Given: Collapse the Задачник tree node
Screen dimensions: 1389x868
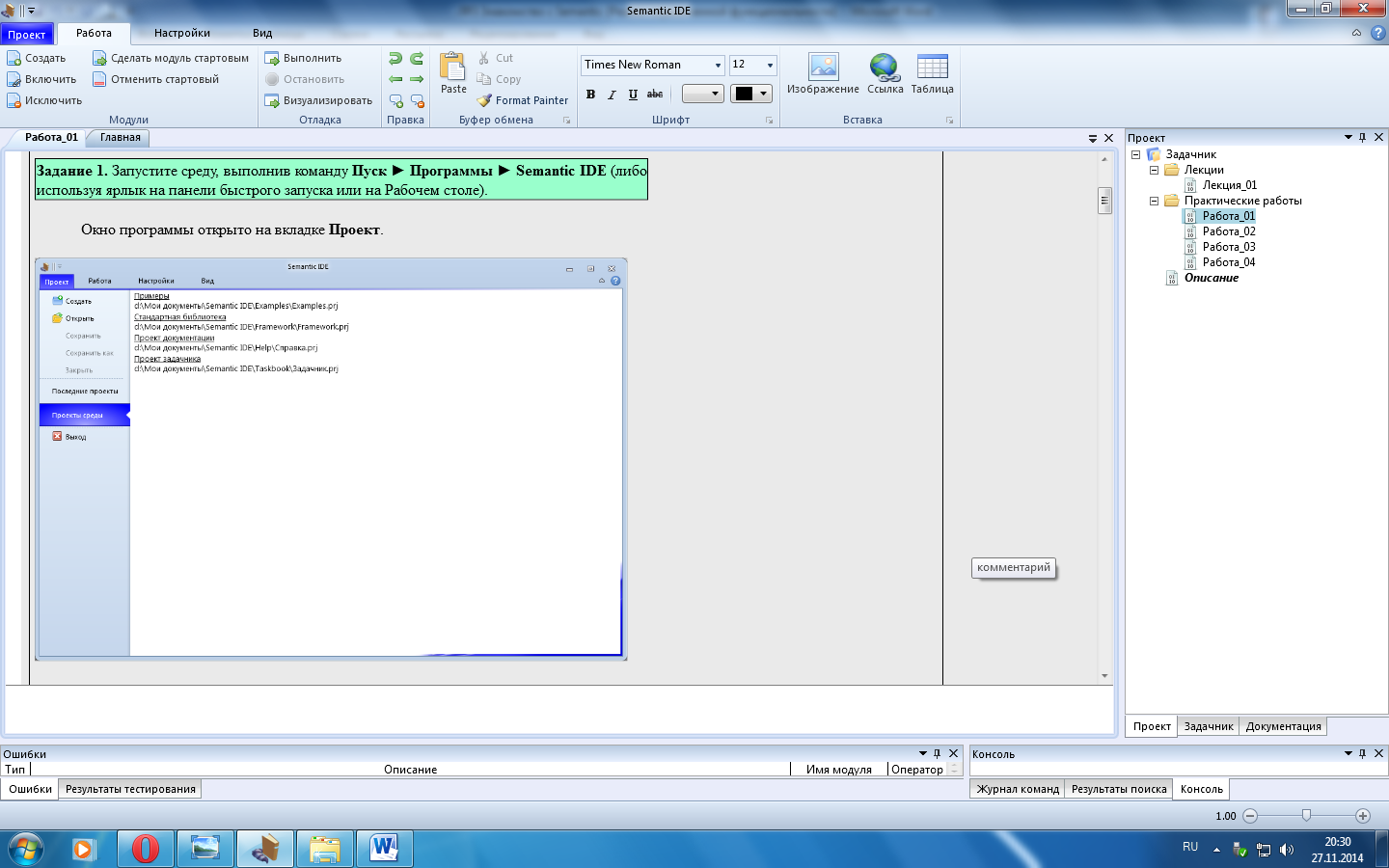Looking at the screenshot, I should tap(1135, 154).
